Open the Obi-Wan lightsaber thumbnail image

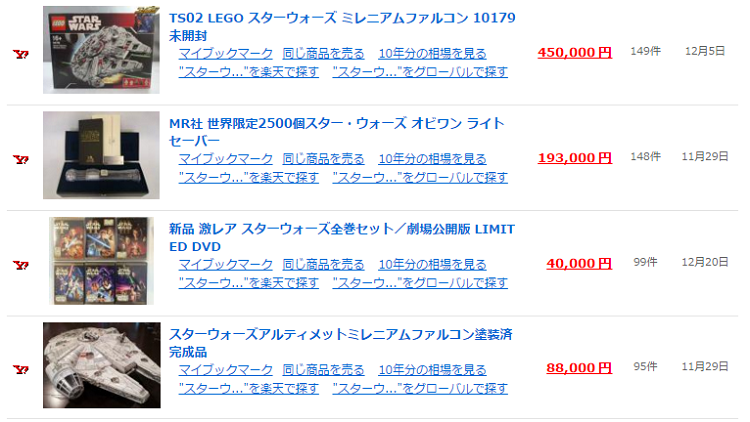tap(101, 155)
